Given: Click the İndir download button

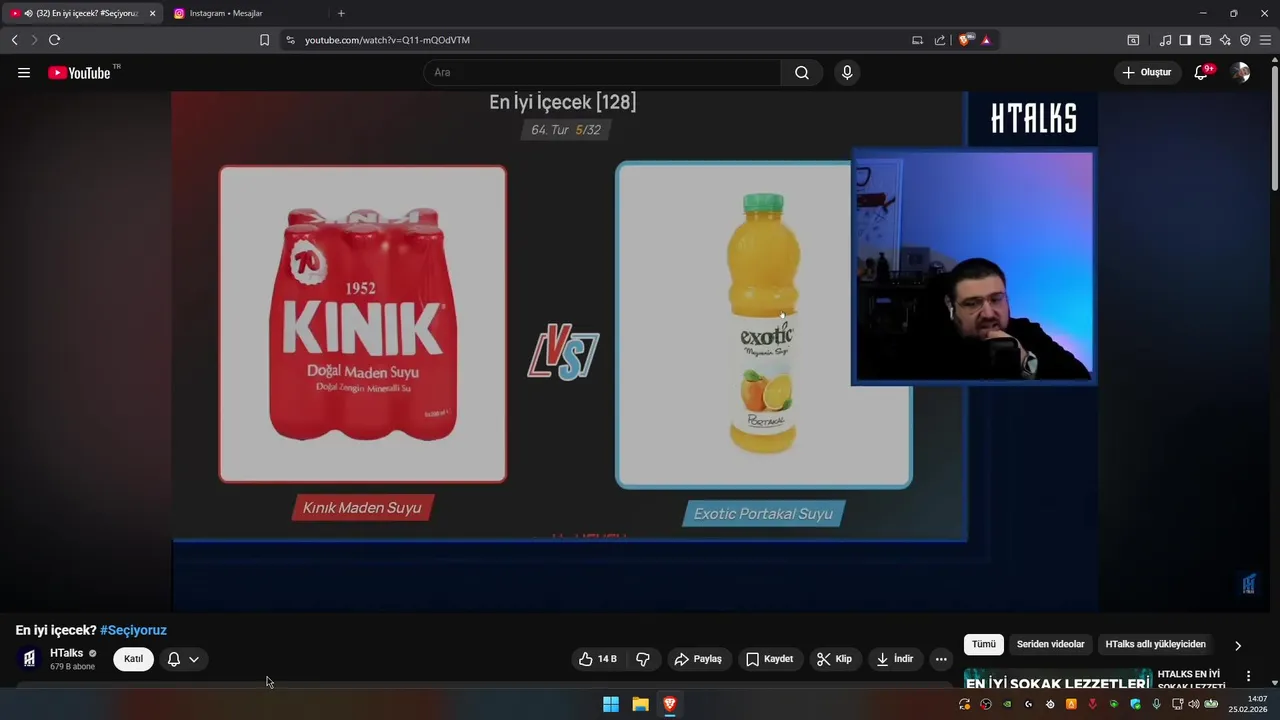Looking at the screenshot, I should tap(895, 659).
